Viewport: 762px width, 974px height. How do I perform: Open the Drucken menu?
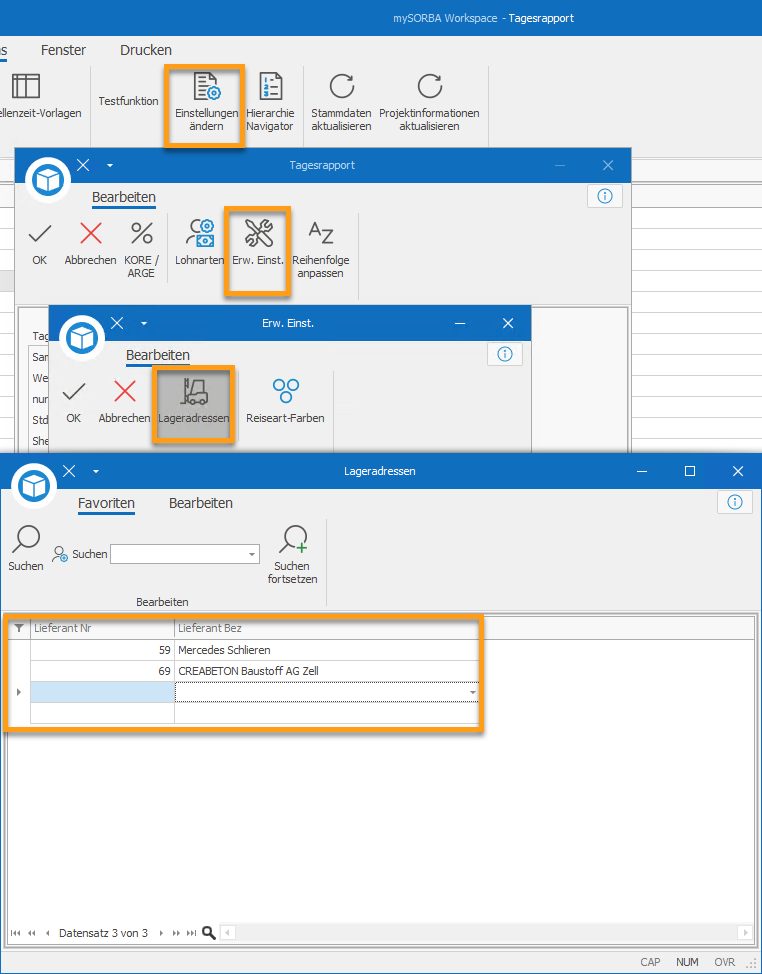(x=146, y=50)
